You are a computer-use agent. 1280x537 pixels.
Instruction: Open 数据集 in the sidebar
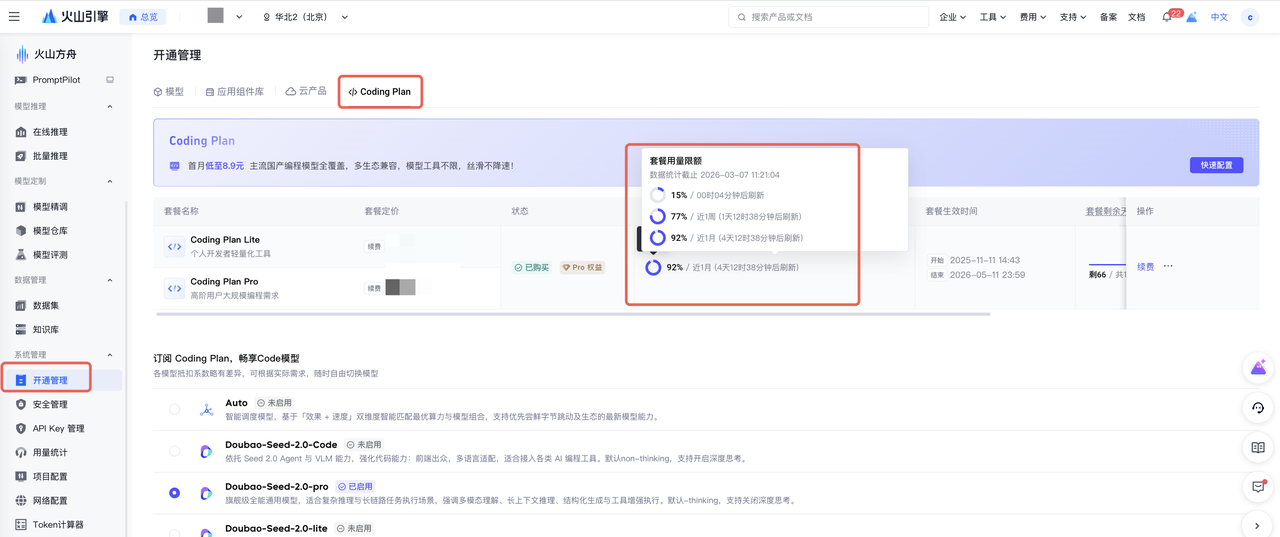(x=45, y=306)
